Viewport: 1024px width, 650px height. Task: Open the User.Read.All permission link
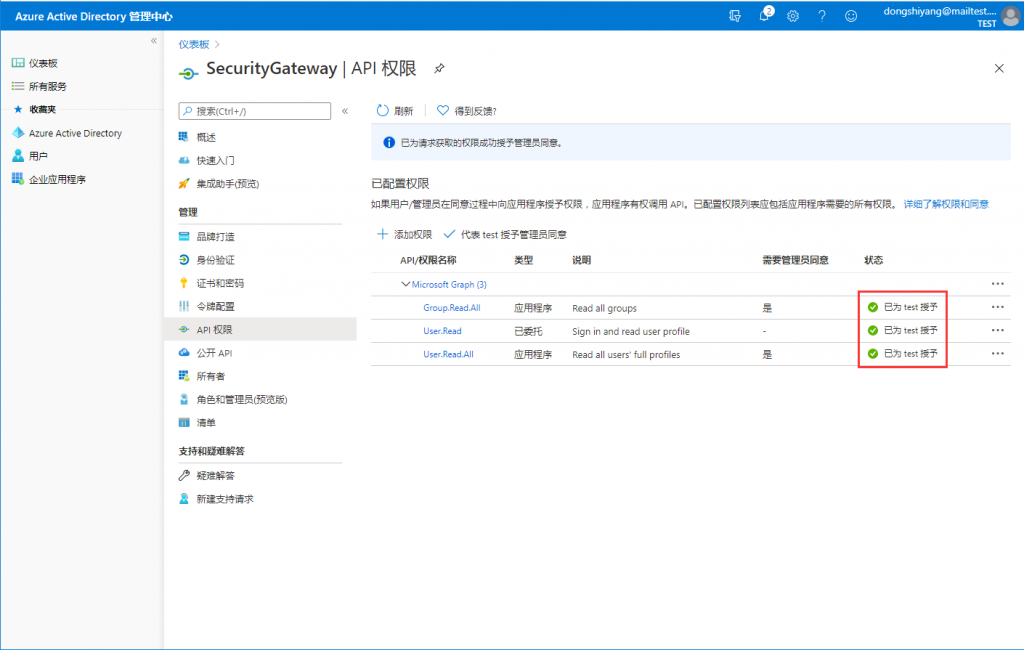coord(448,354)
